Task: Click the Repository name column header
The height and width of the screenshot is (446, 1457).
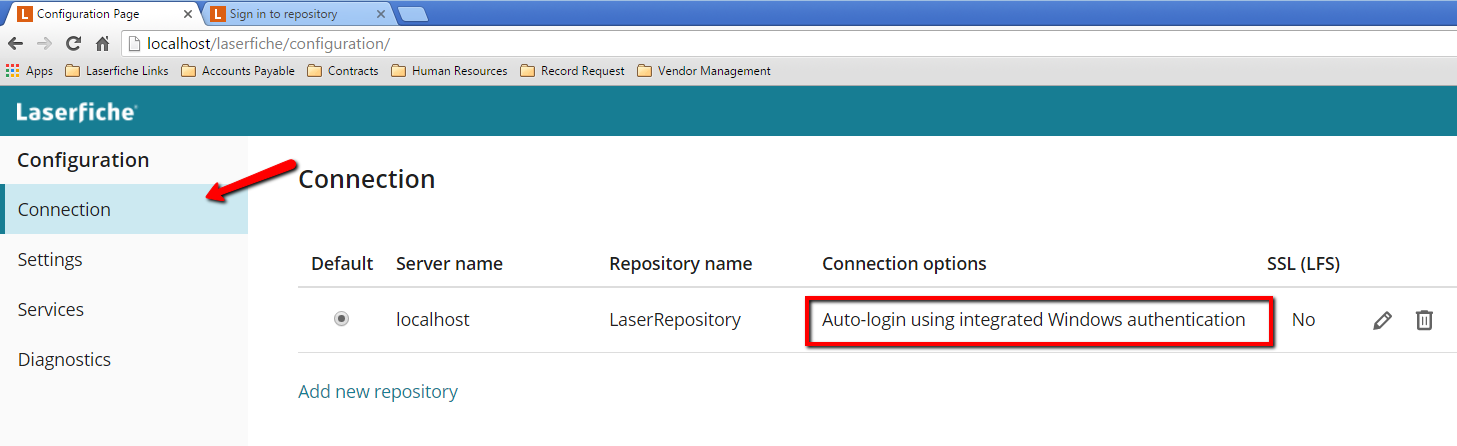Action: pos(680,264)
